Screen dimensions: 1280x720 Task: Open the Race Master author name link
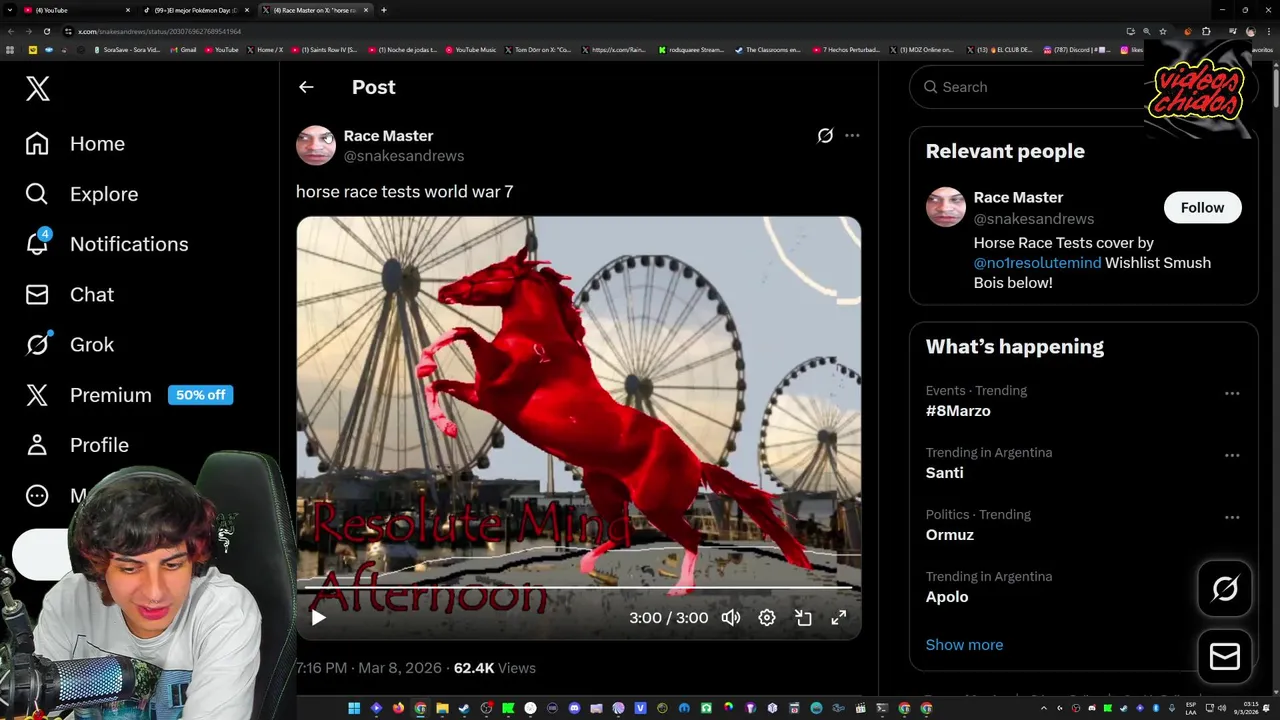pos(388,136)
